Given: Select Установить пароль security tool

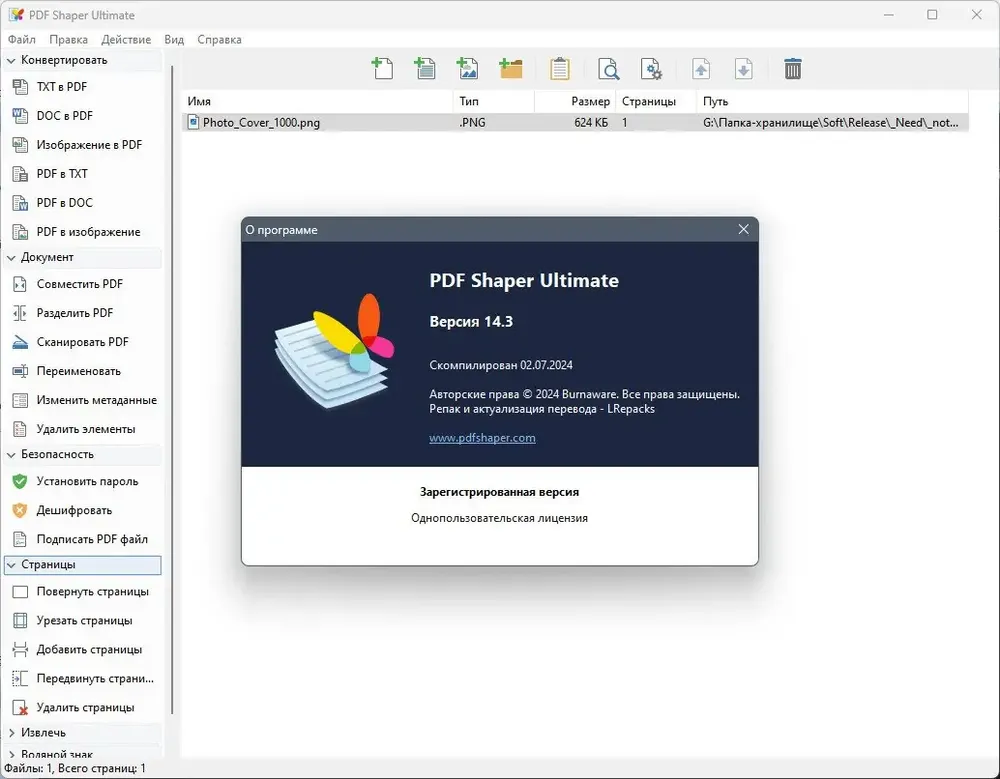Looking at the screenshot, I should [x=87, y=481].
